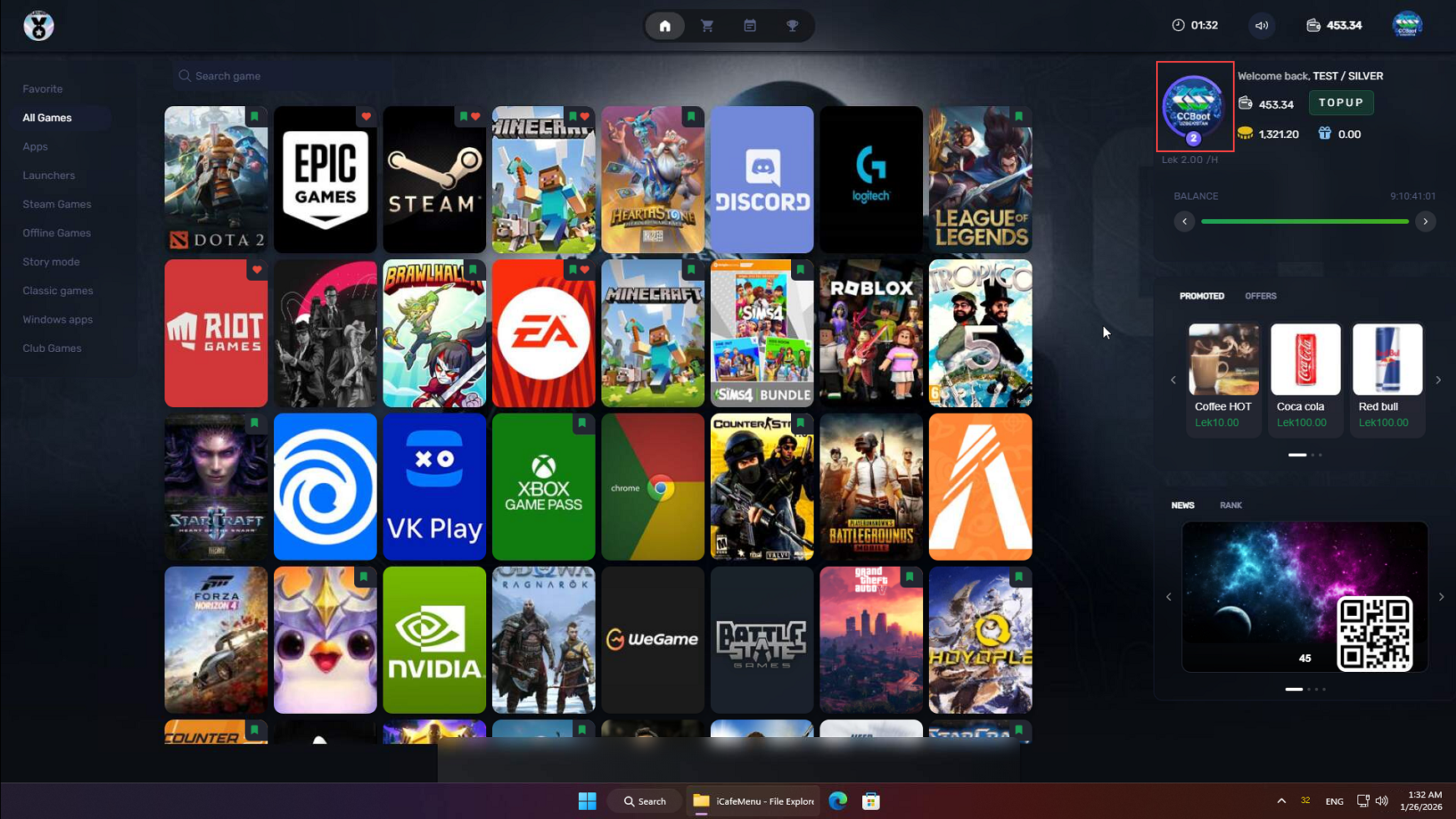Toggle bookmark on Hearthstone tile
The width and height of the screenshot is (1456, 819).
tap(692, 116)
